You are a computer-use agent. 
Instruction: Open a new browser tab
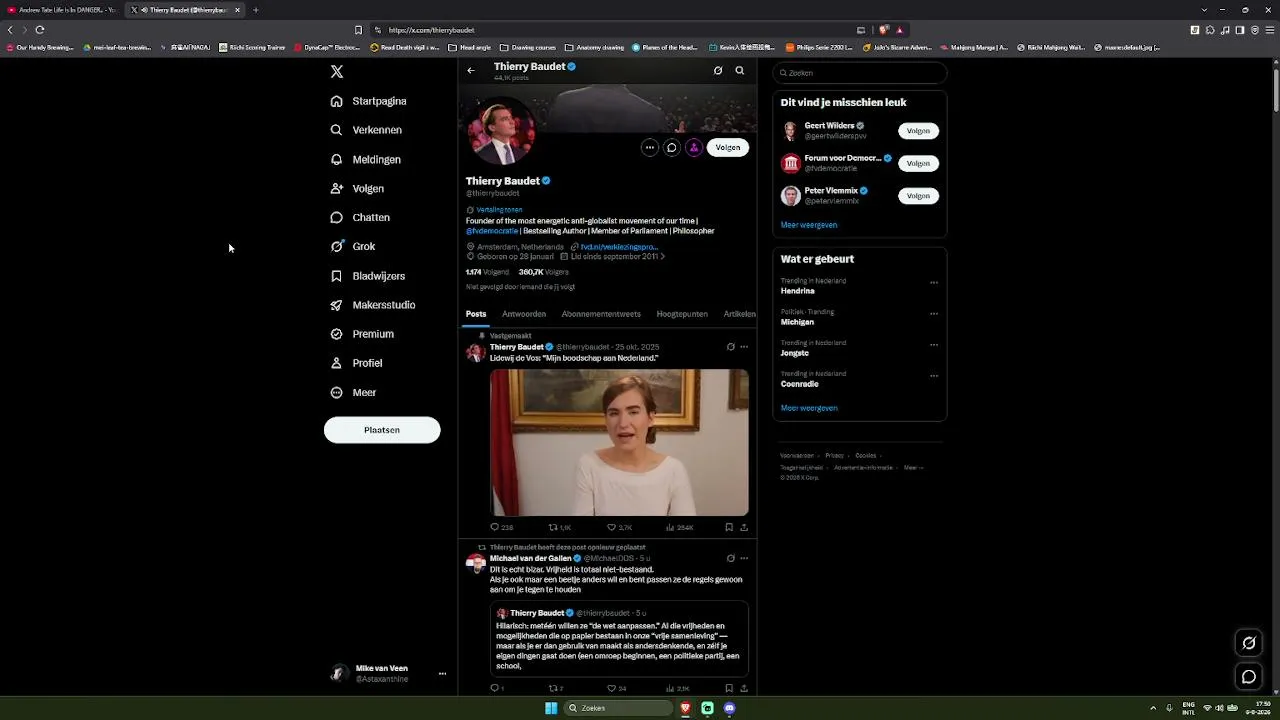click(256, 10)
